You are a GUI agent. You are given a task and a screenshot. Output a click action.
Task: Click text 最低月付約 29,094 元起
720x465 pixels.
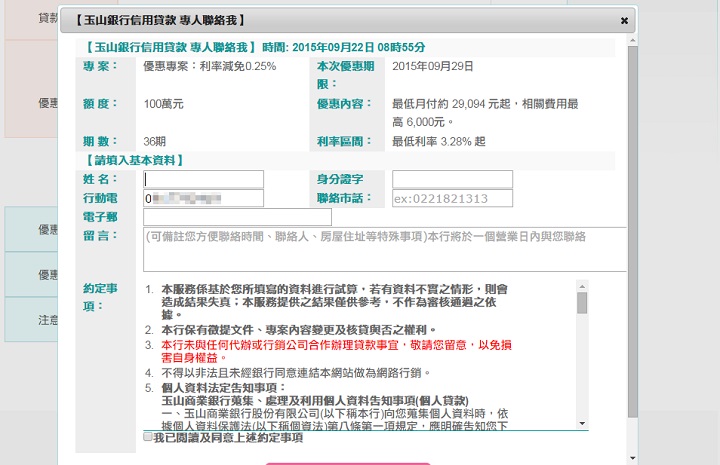(451, 104)
